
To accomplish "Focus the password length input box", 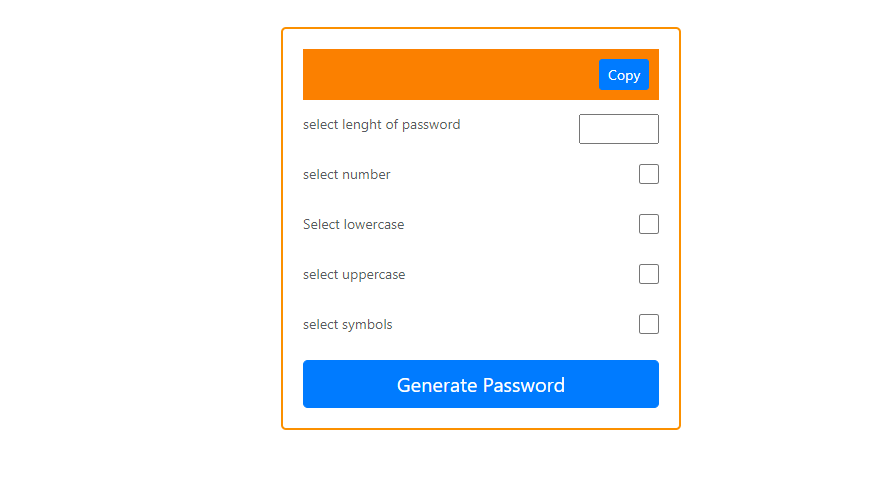I will [618, 129].
